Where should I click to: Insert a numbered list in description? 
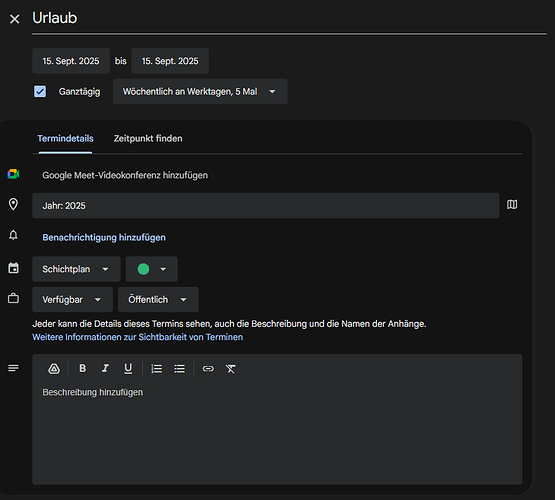(x=156, y=369)
